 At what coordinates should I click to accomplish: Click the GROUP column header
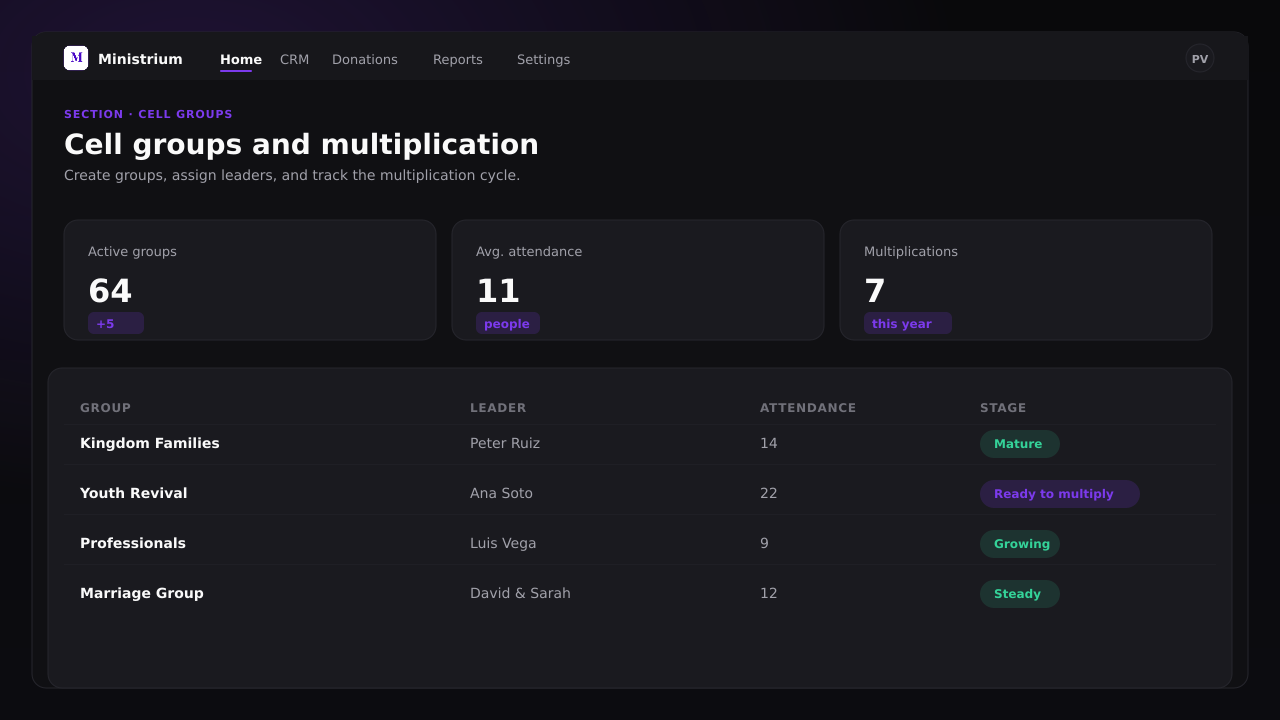[105, 408]
